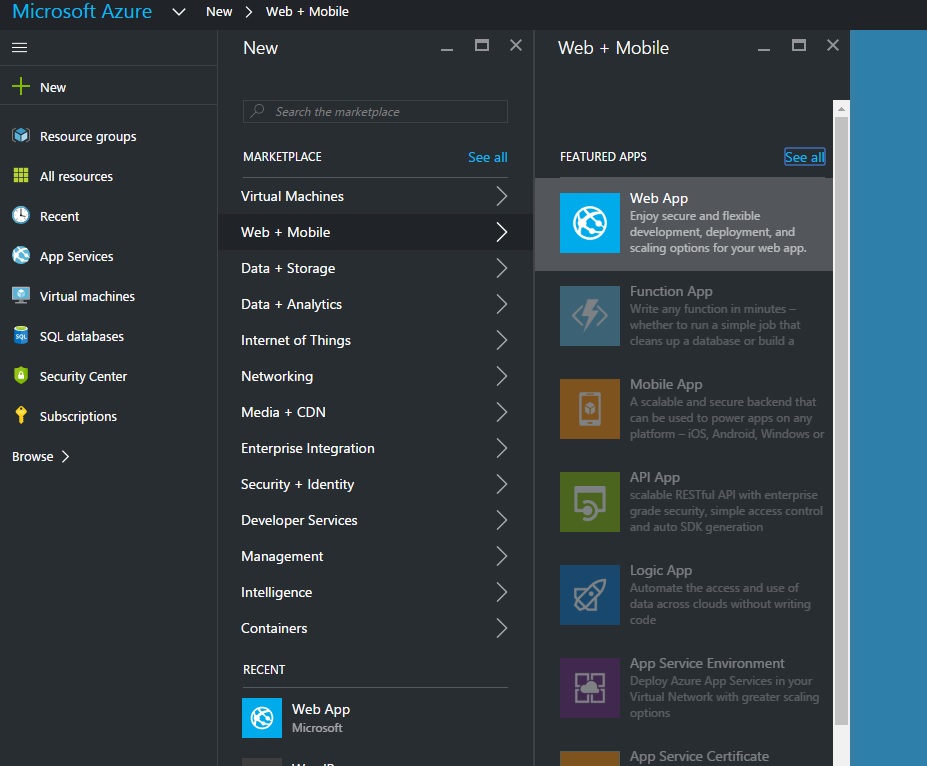Viewport: 927px width, 766px height.
Task: Click the Recent clock icon
Action: coord(21,215)
